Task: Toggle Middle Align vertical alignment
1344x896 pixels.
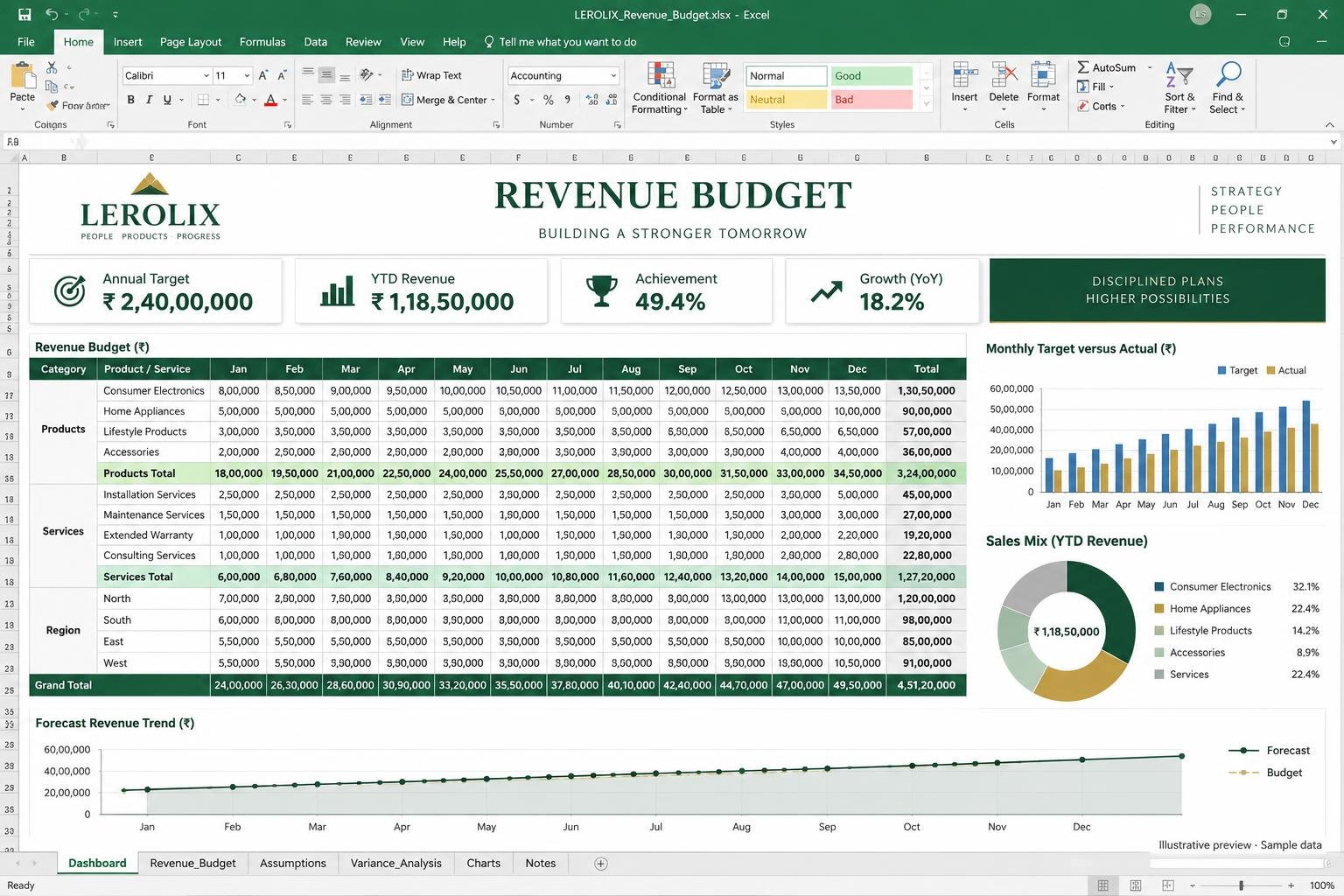Action: tap(325, 75)
